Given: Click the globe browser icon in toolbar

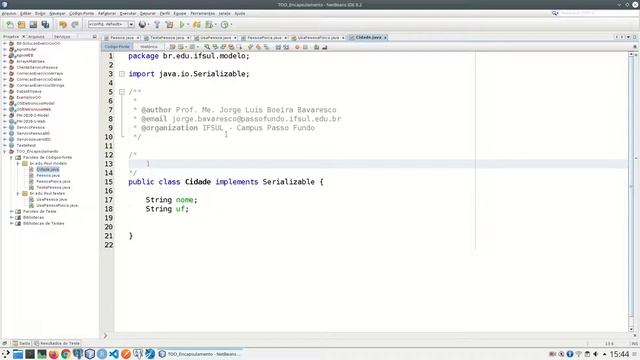Looking at the screenshot, I should point(142,24).
